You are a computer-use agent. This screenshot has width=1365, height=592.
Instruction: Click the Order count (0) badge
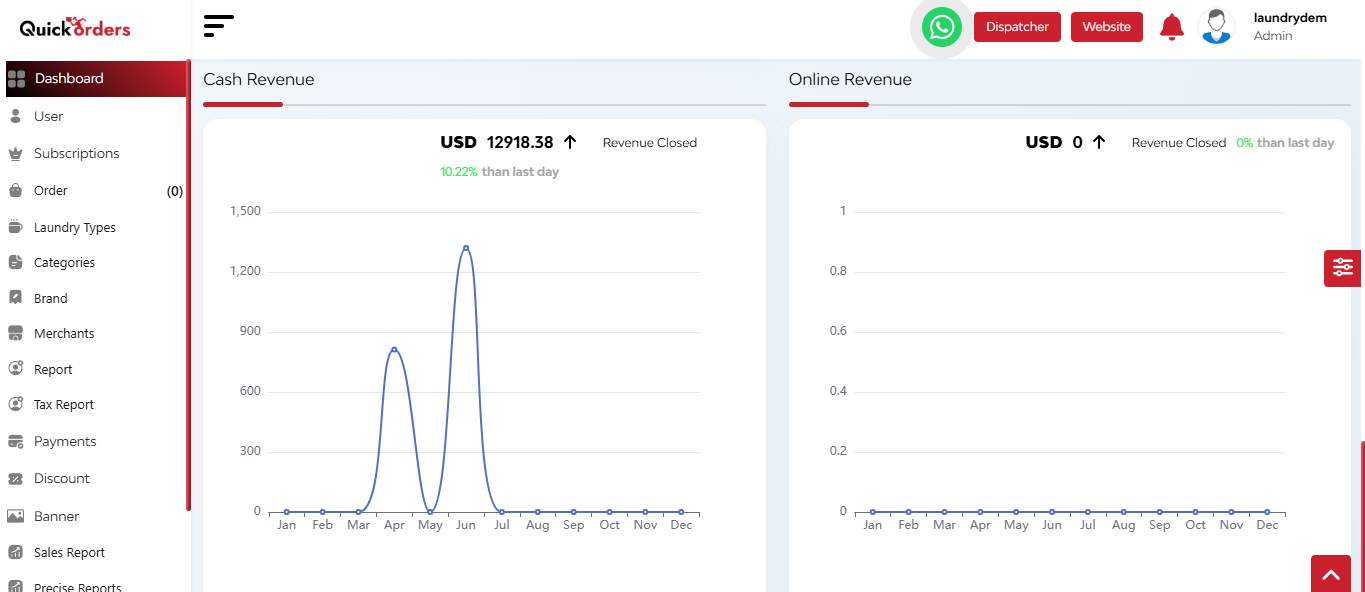[175, 191]
